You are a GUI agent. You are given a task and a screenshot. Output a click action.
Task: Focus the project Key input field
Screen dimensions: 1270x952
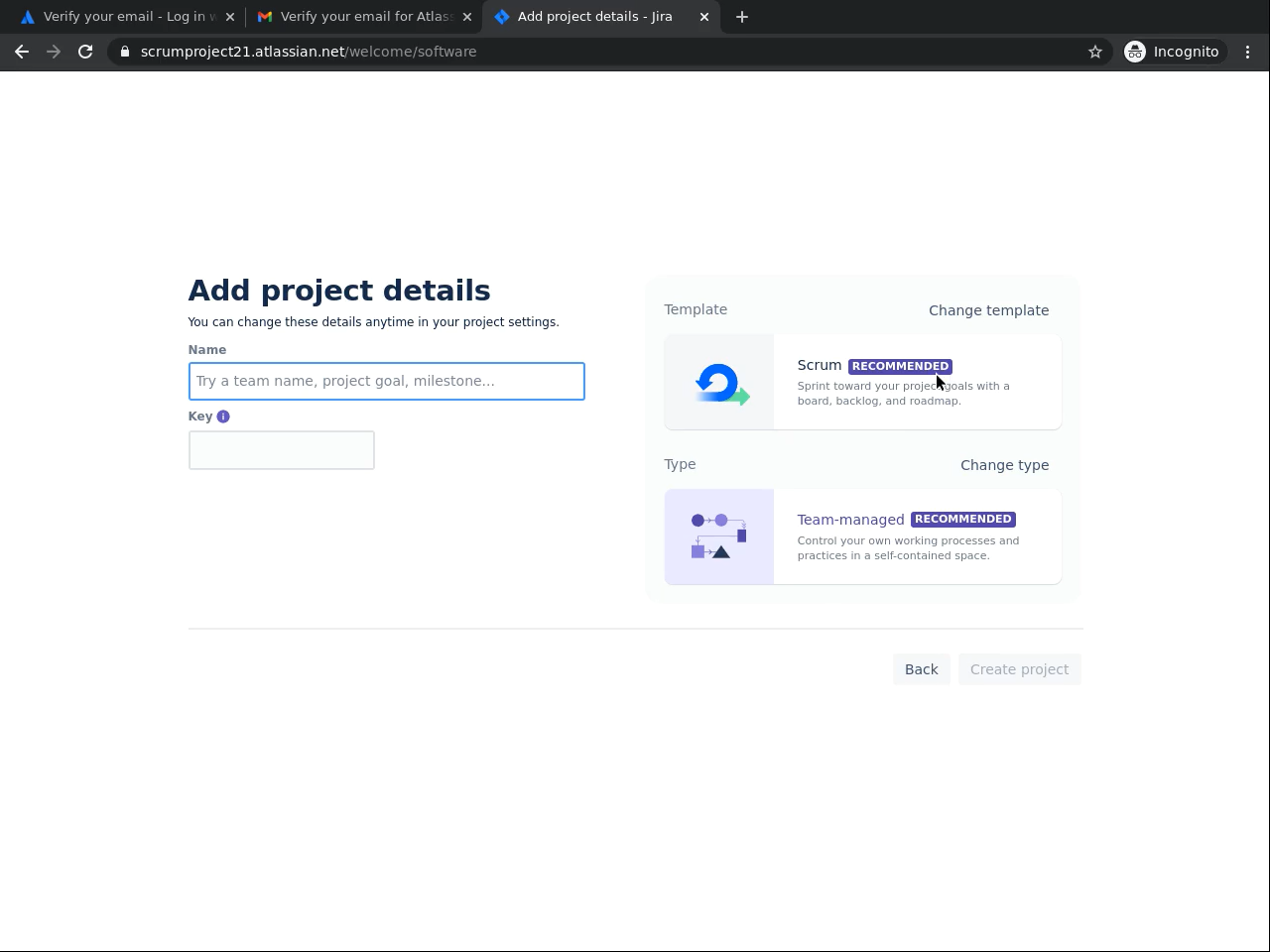[x=282, y=450]
